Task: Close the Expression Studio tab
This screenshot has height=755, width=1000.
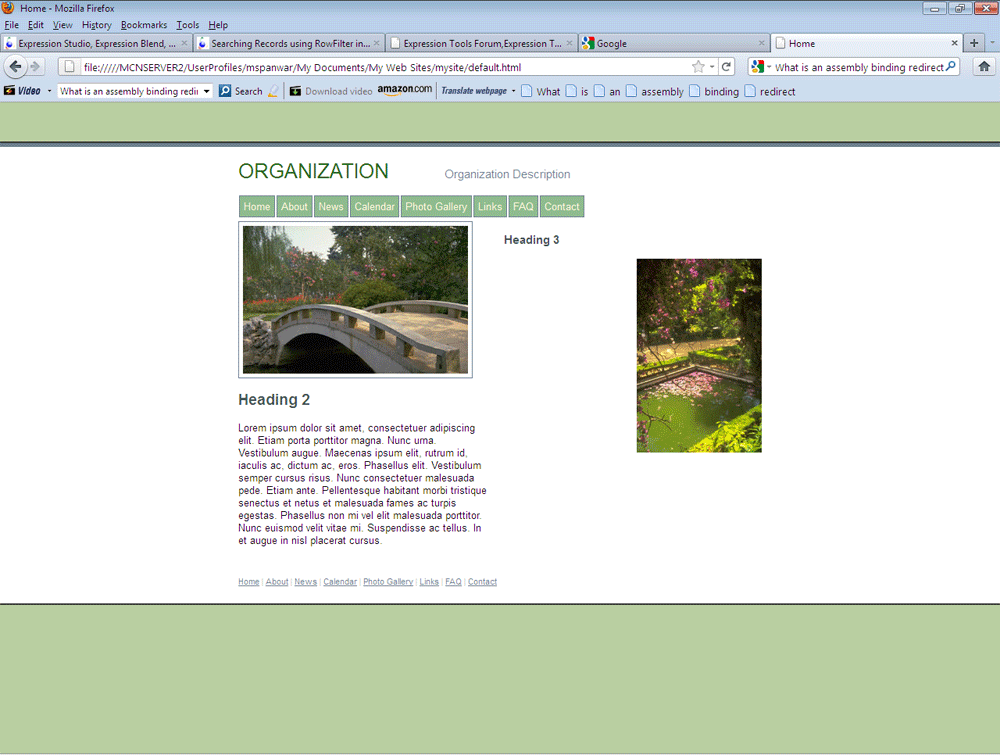Action: tap(184, 43)
